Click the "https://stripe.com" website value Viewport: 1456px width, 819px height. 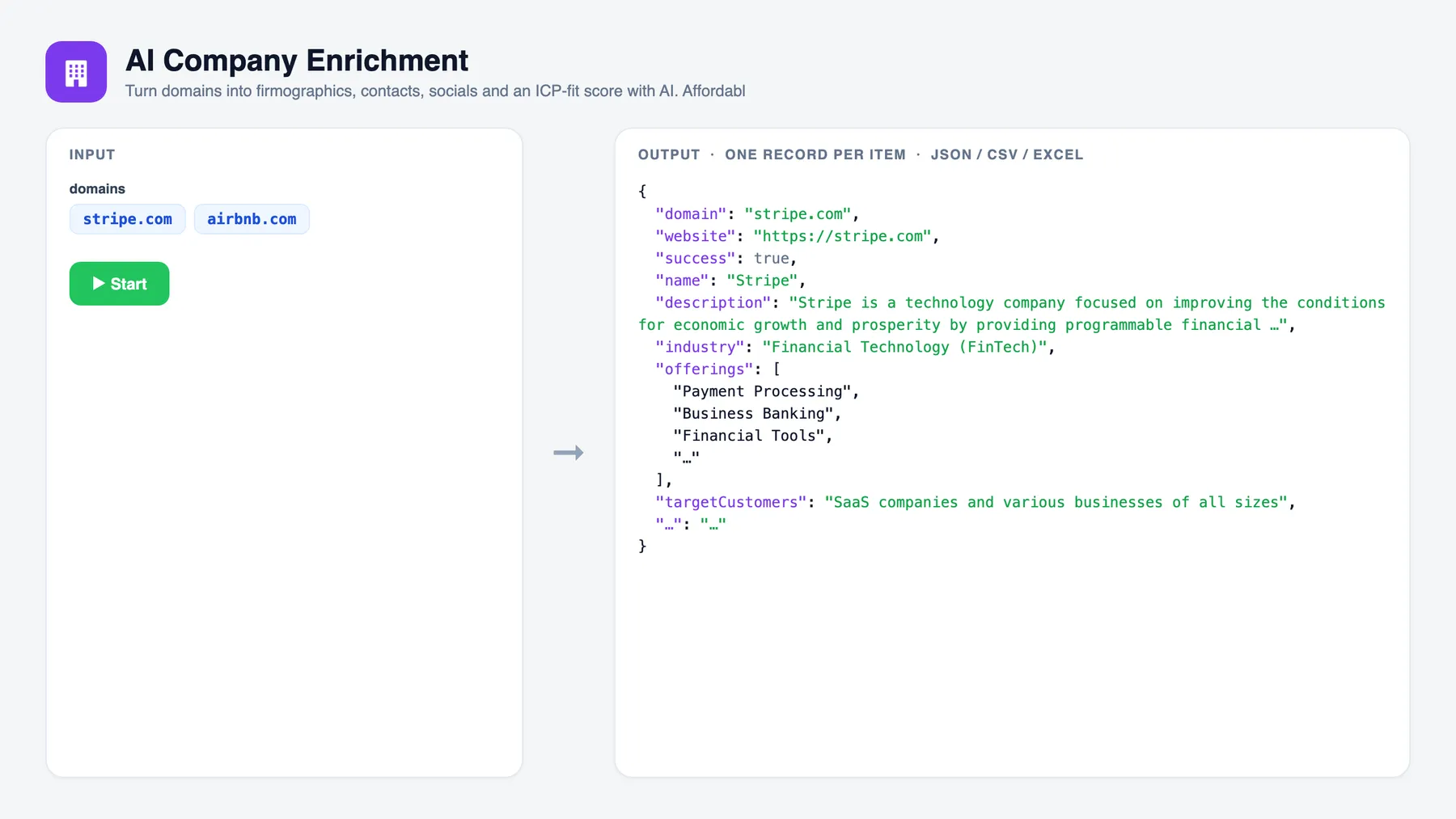(842, 236)
